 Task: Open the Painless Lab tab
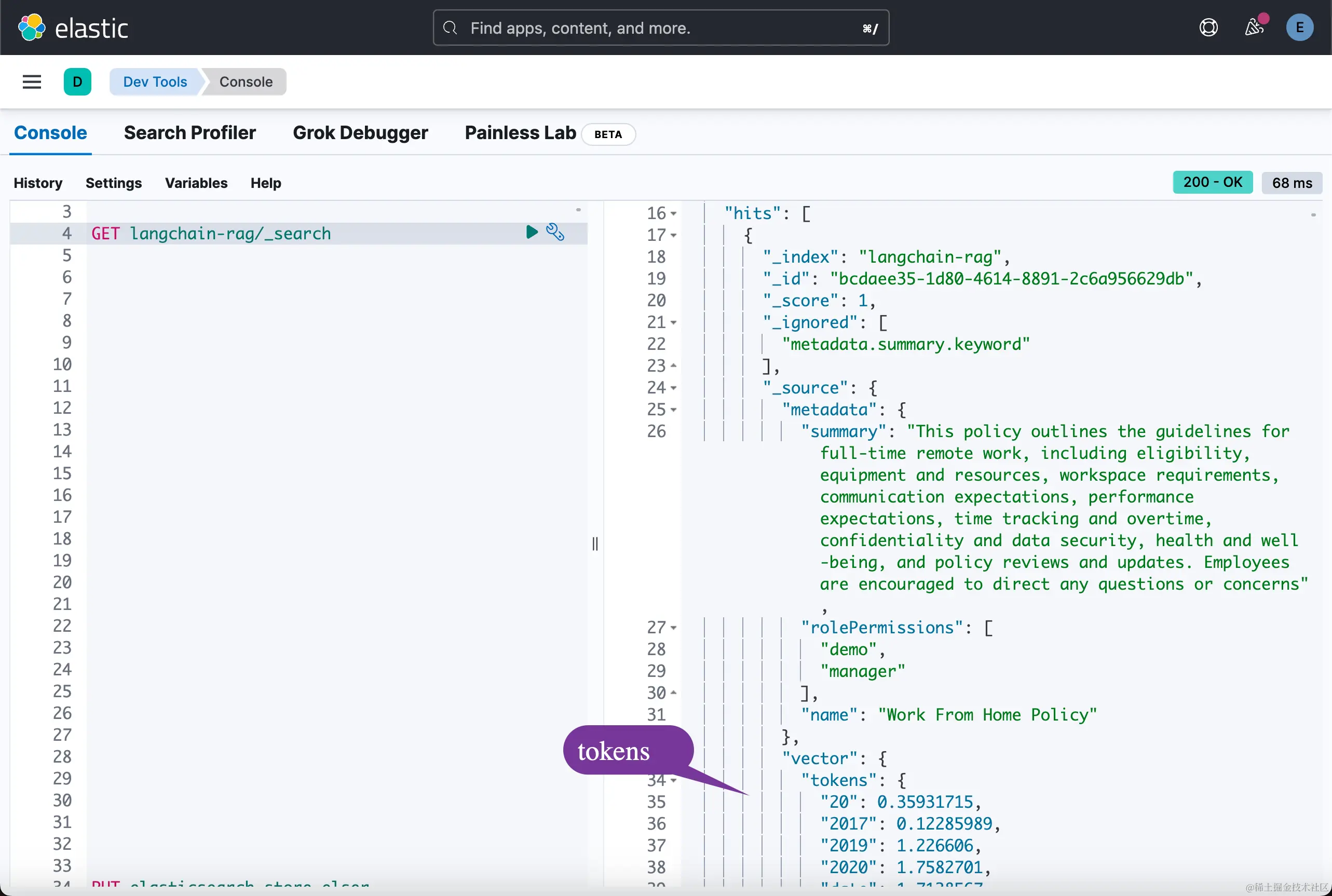coord(520,132)
